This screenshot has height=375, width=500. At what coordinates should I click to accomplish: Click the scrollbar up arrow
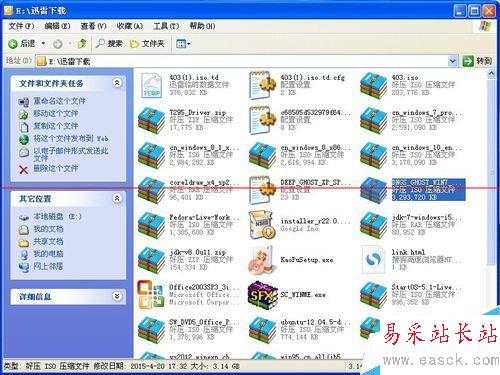pos(491,73)
